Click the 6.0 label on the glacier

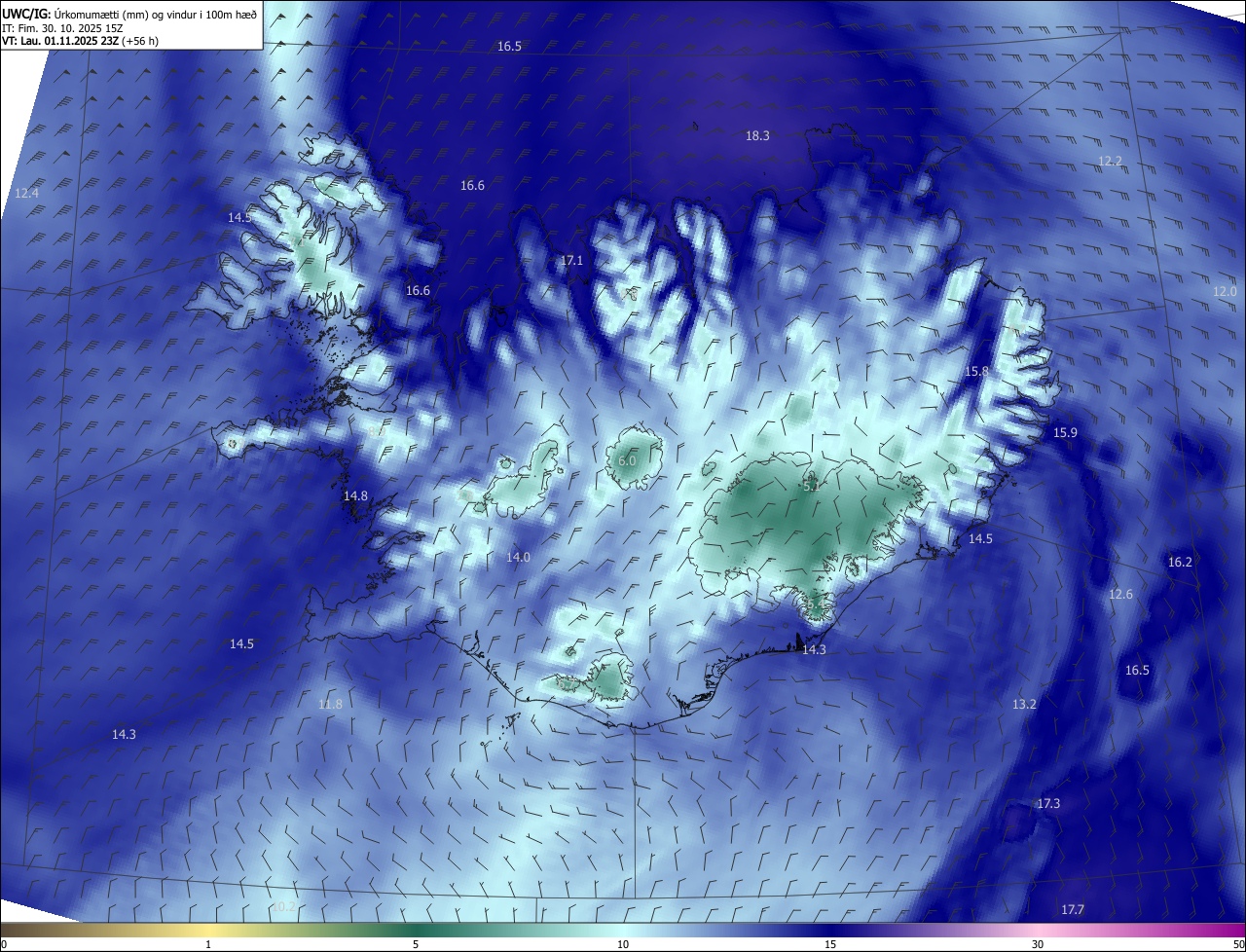(x=627, y=461)
